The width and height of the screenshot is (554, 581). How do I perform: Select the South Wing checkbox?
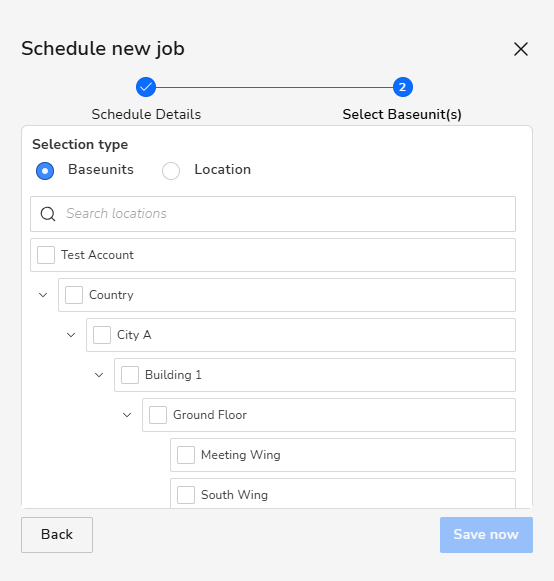tap(186, 495)
